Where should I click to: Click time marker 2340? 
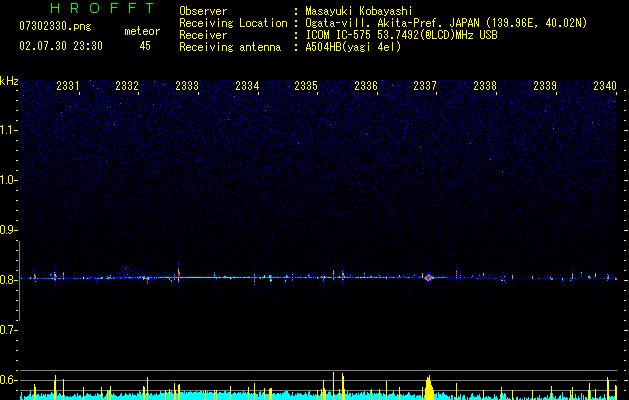tap(605, 85)
